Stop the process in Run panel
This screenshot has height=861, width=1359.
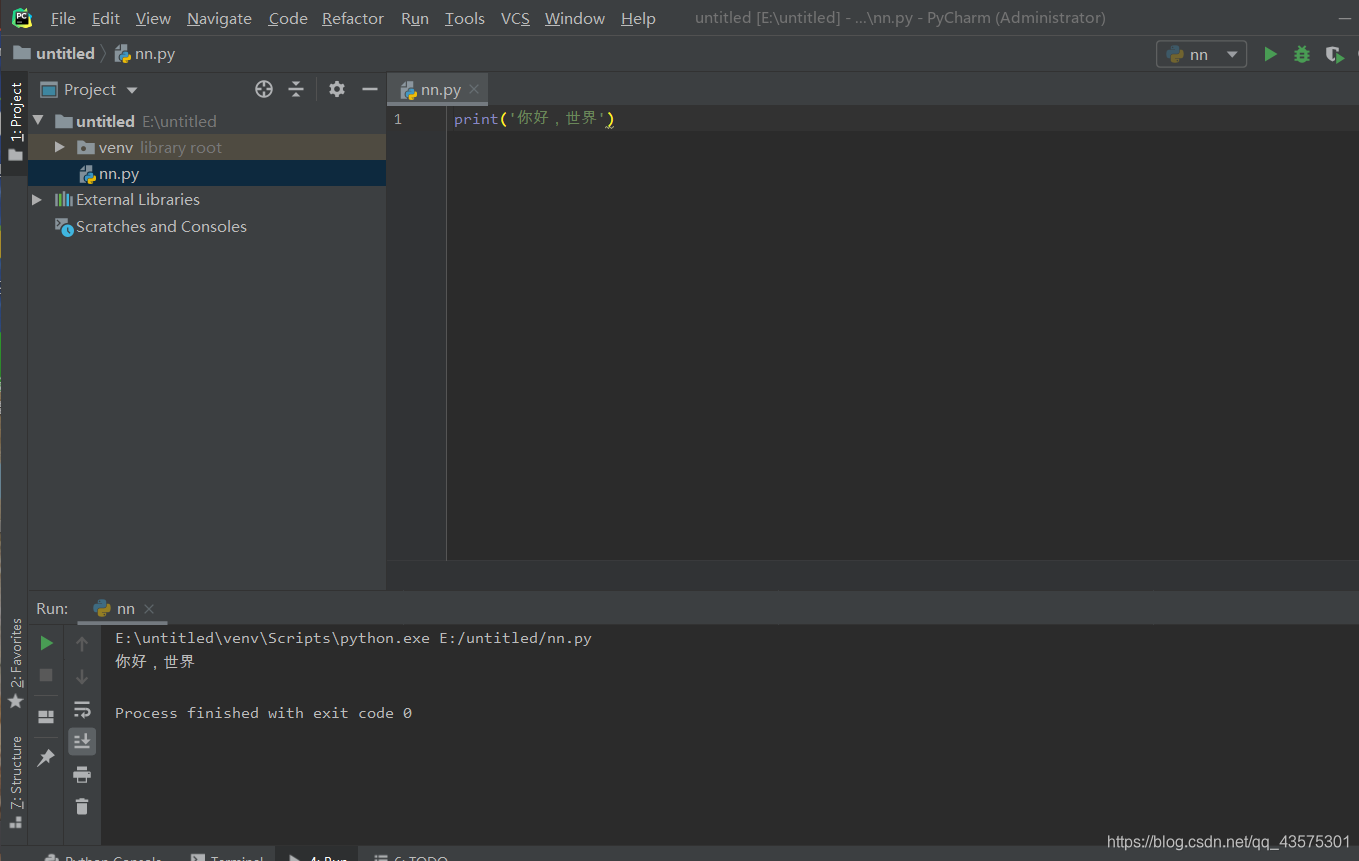pos(46,675)
